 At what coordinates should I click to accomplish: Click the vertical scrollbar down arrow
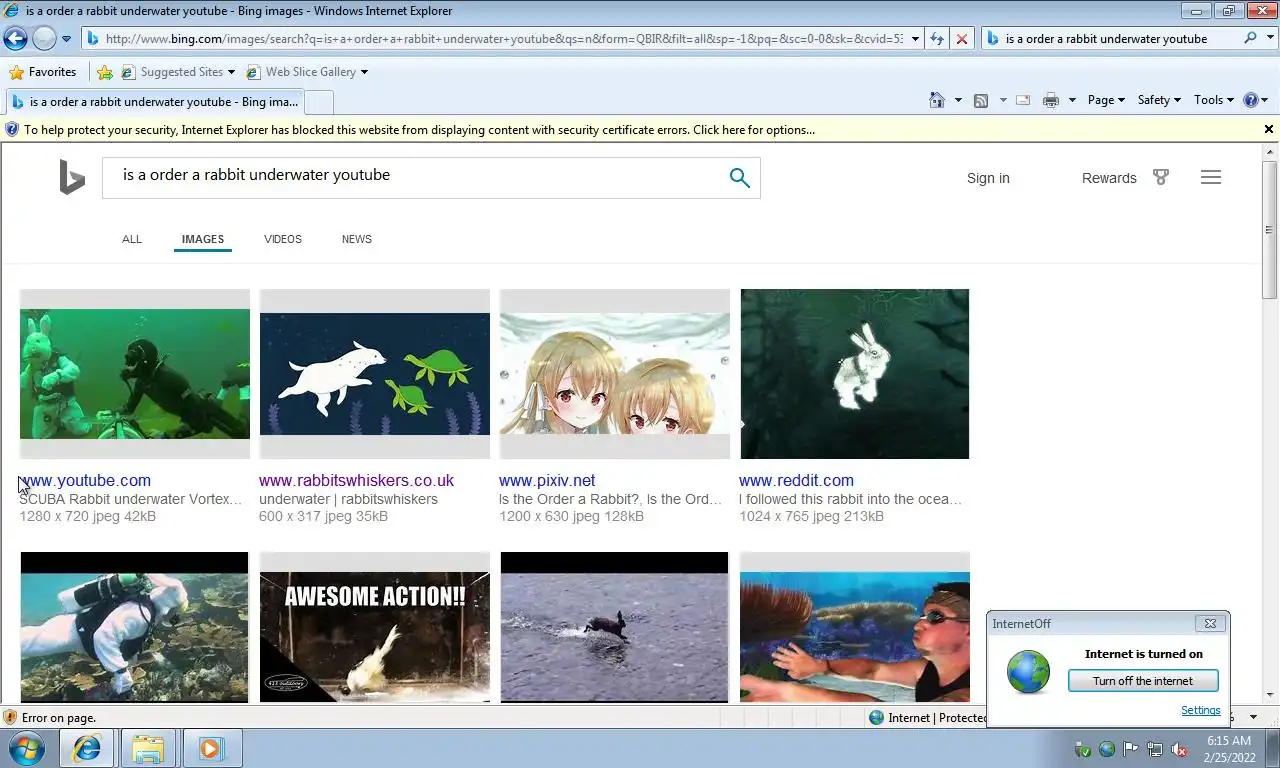(x=1270, y=695)
